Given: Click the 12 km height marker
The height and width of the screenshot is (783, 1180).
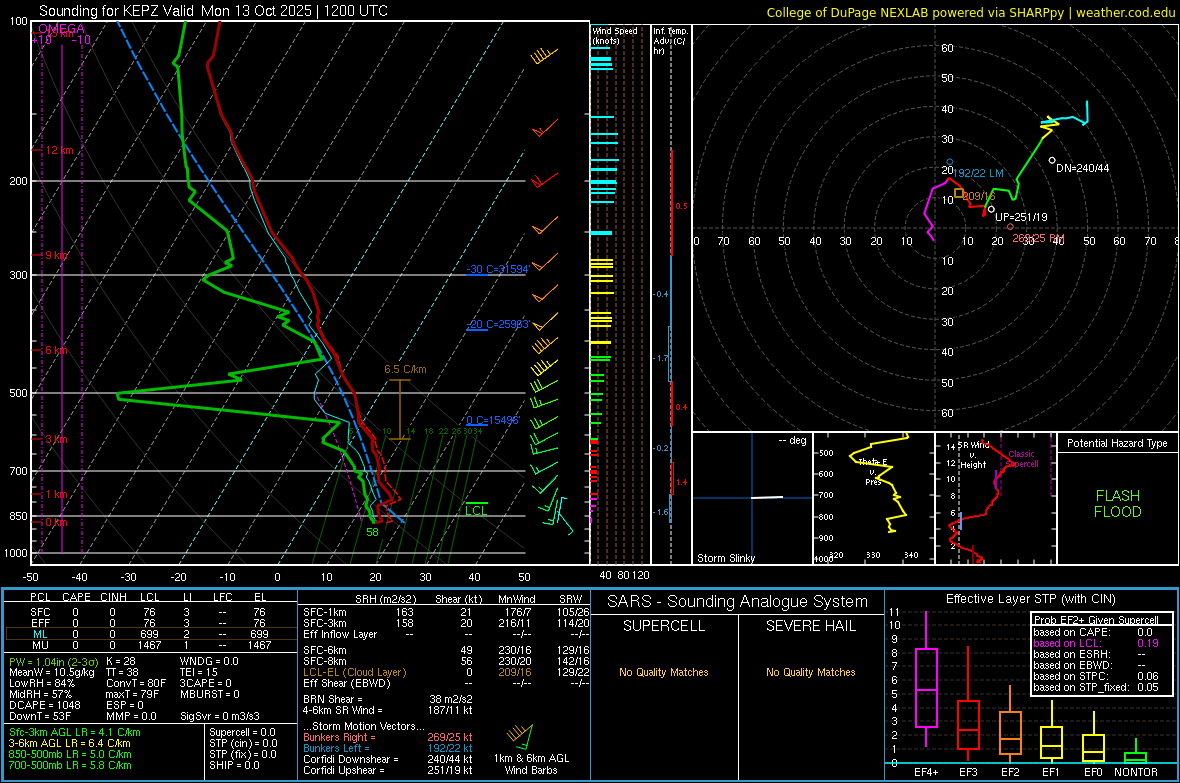Looking at the screenshot, I should click(x=59, y=151).
